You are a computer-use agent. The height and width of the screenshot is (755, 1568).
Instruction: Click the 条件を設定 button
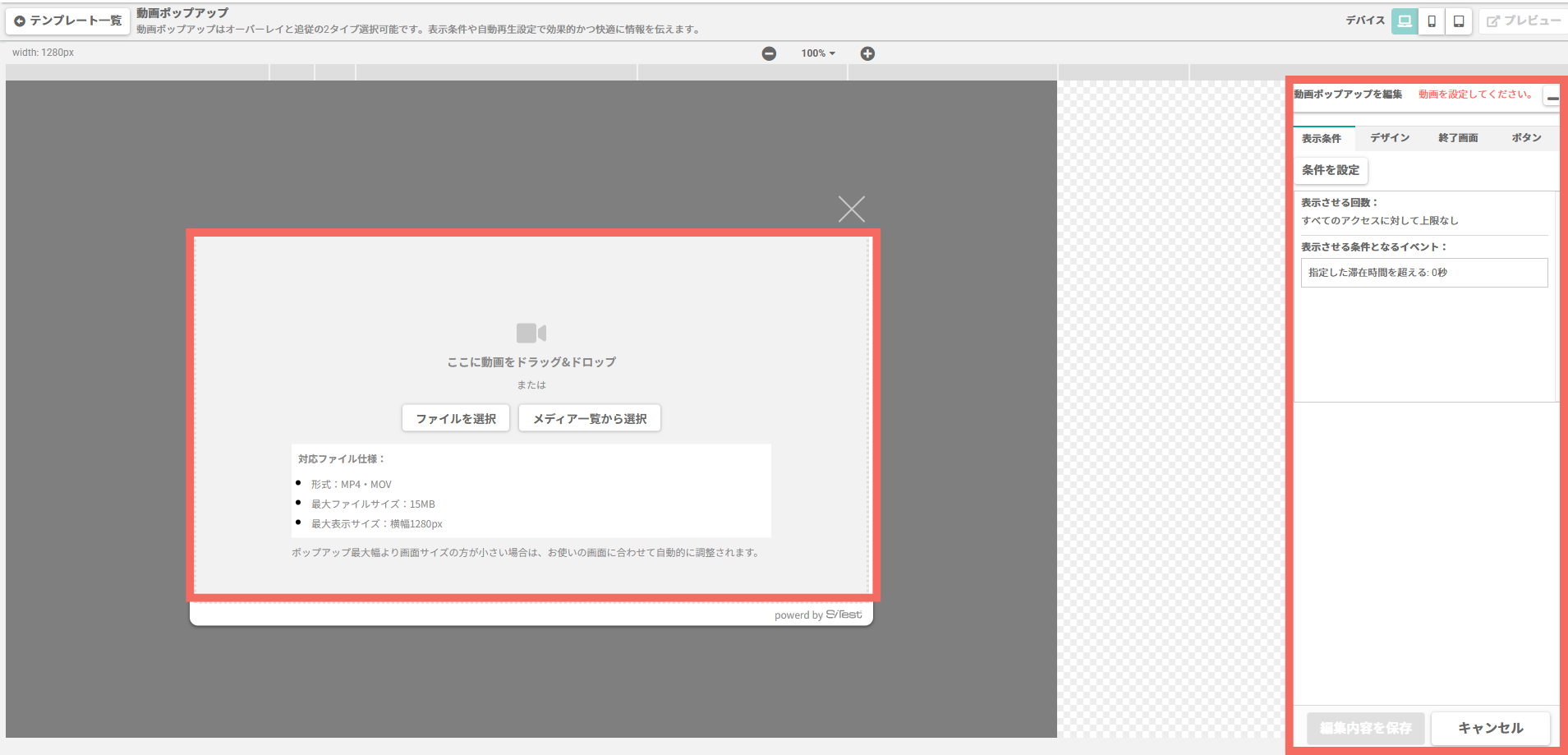pos(1331,170)
